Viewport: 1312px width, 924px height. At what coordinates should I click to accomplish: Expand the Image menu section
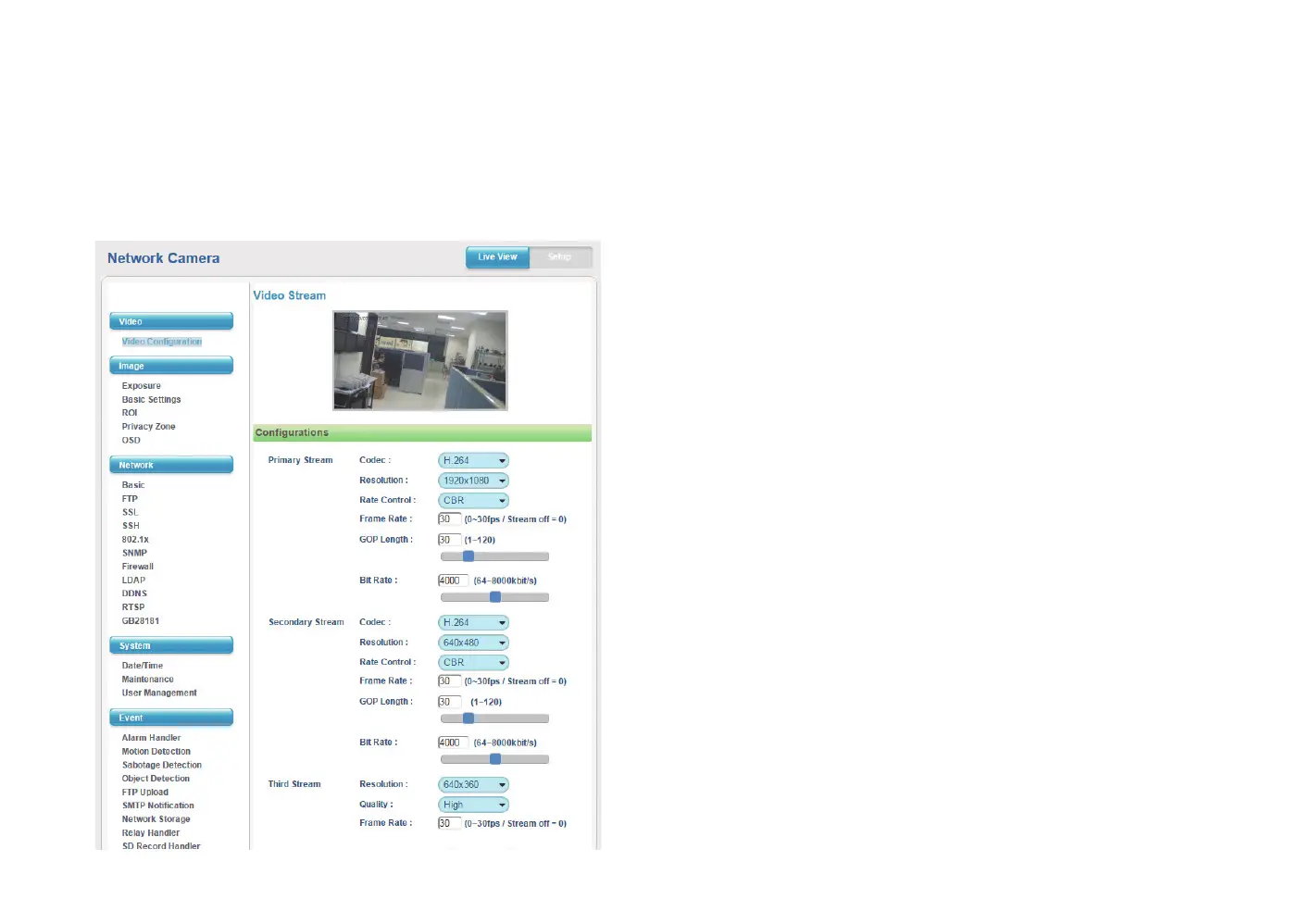click(x=171, y=366)
